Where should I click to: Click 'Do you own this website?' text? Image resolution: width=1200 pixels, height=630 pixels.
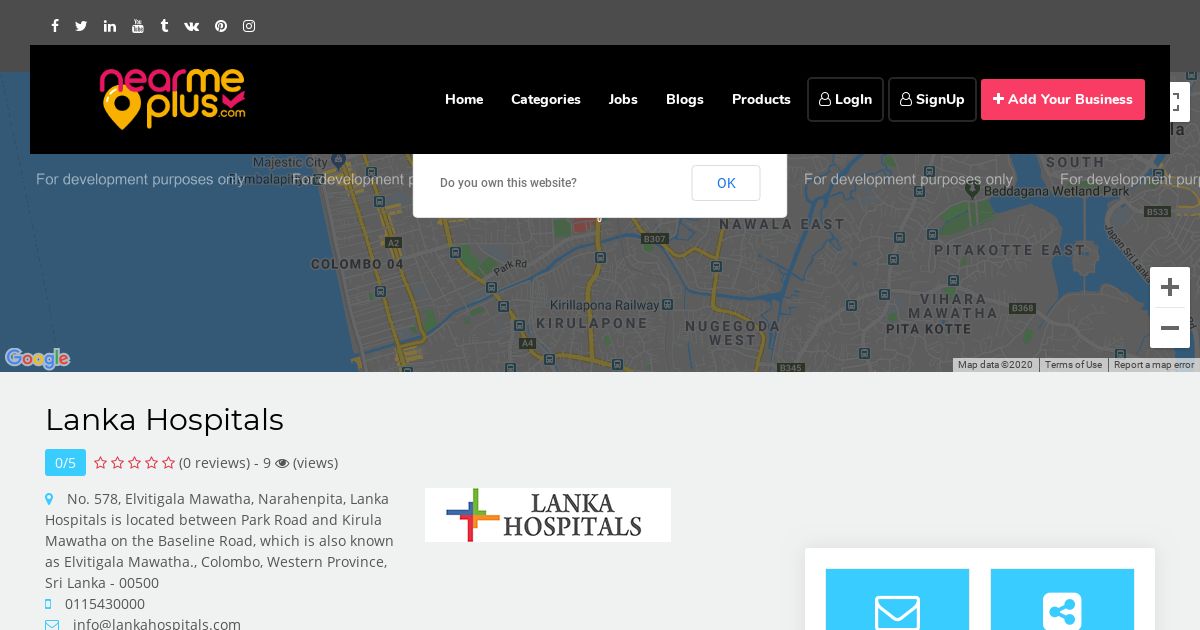tap(508, 183)
